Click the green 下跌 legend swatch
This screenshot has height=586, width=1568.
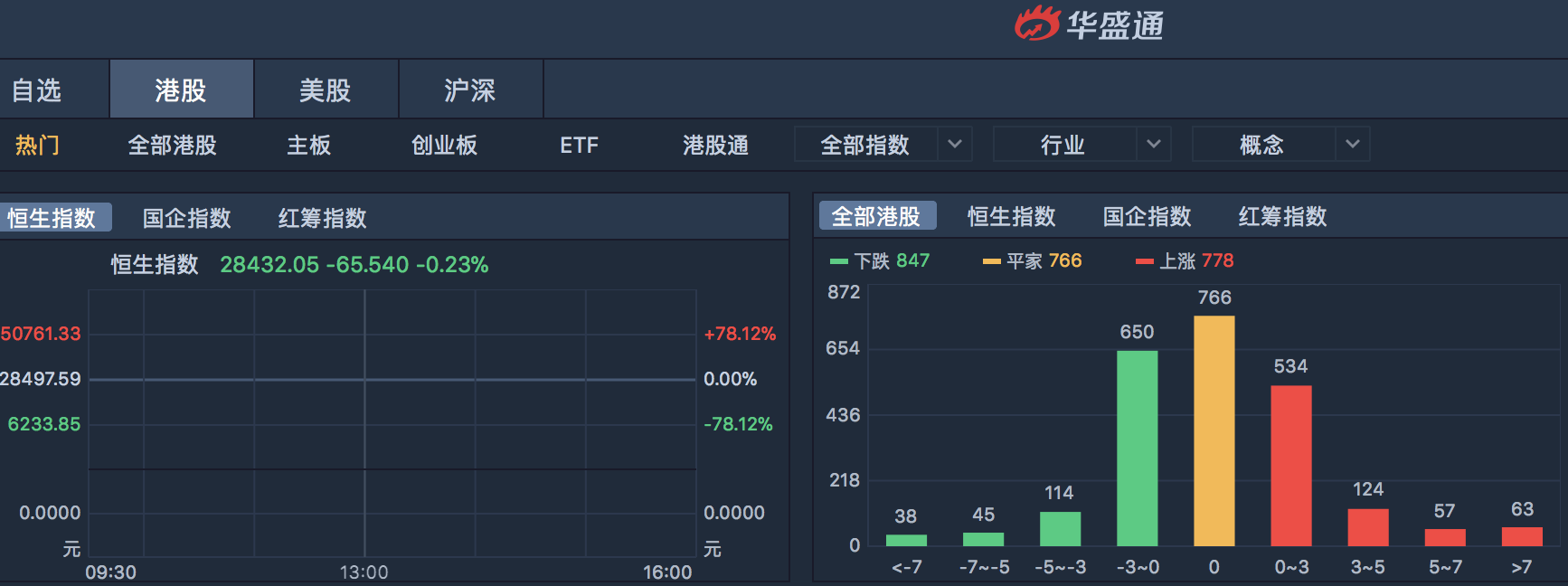point(838,261)
